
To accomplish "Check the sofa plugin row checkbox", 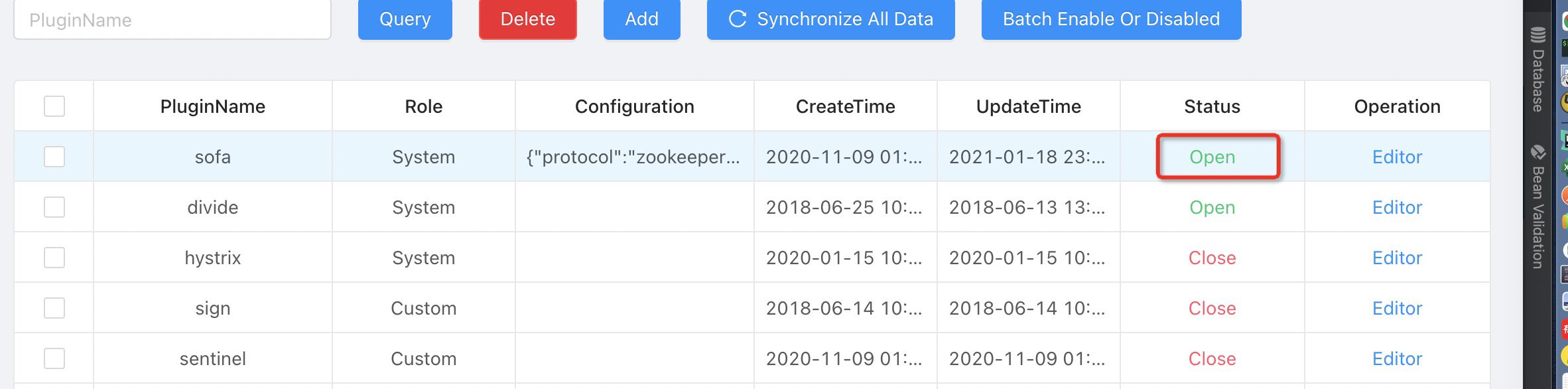I will 54,157.
